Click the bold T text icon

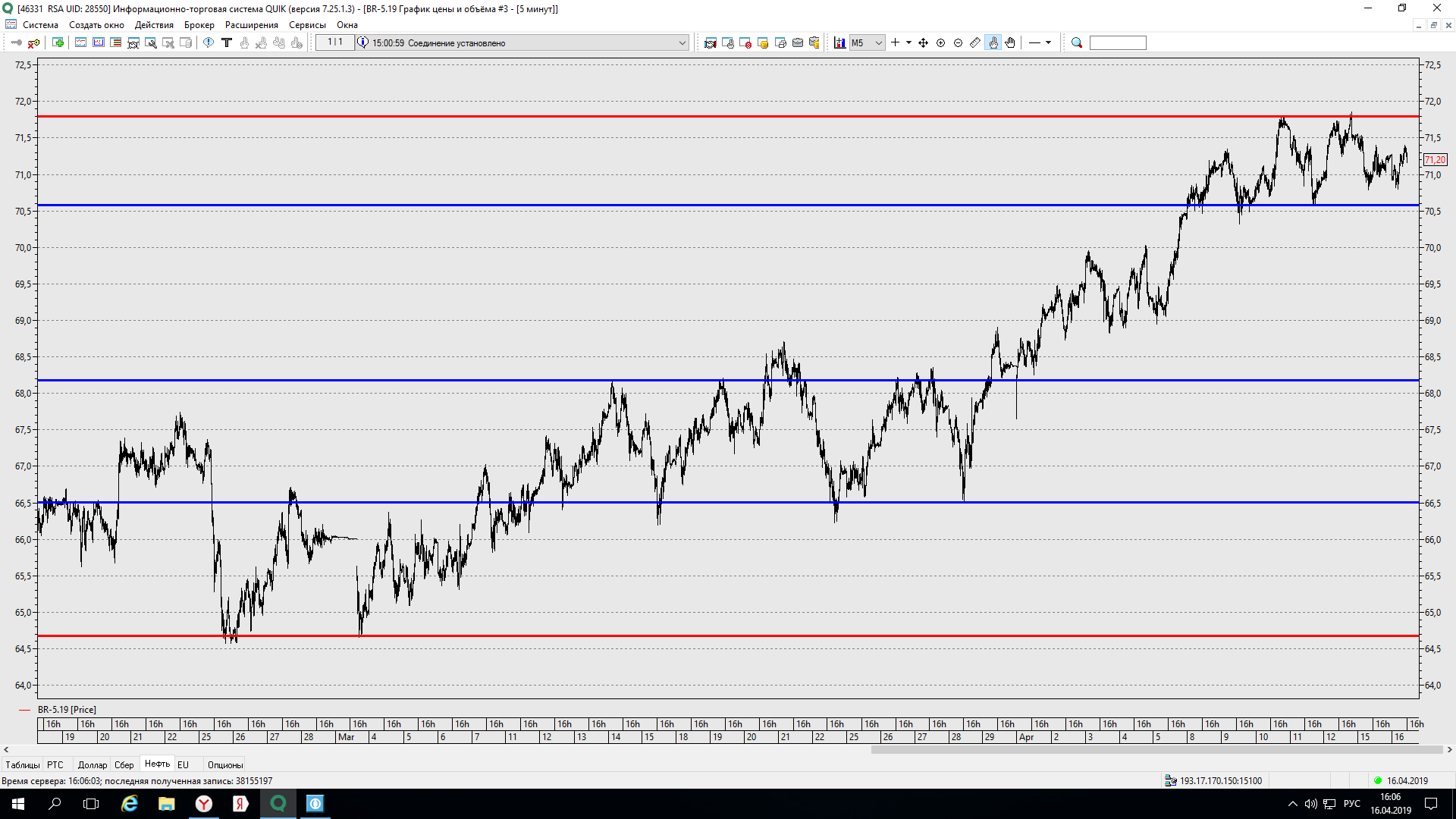coord(226,43)
